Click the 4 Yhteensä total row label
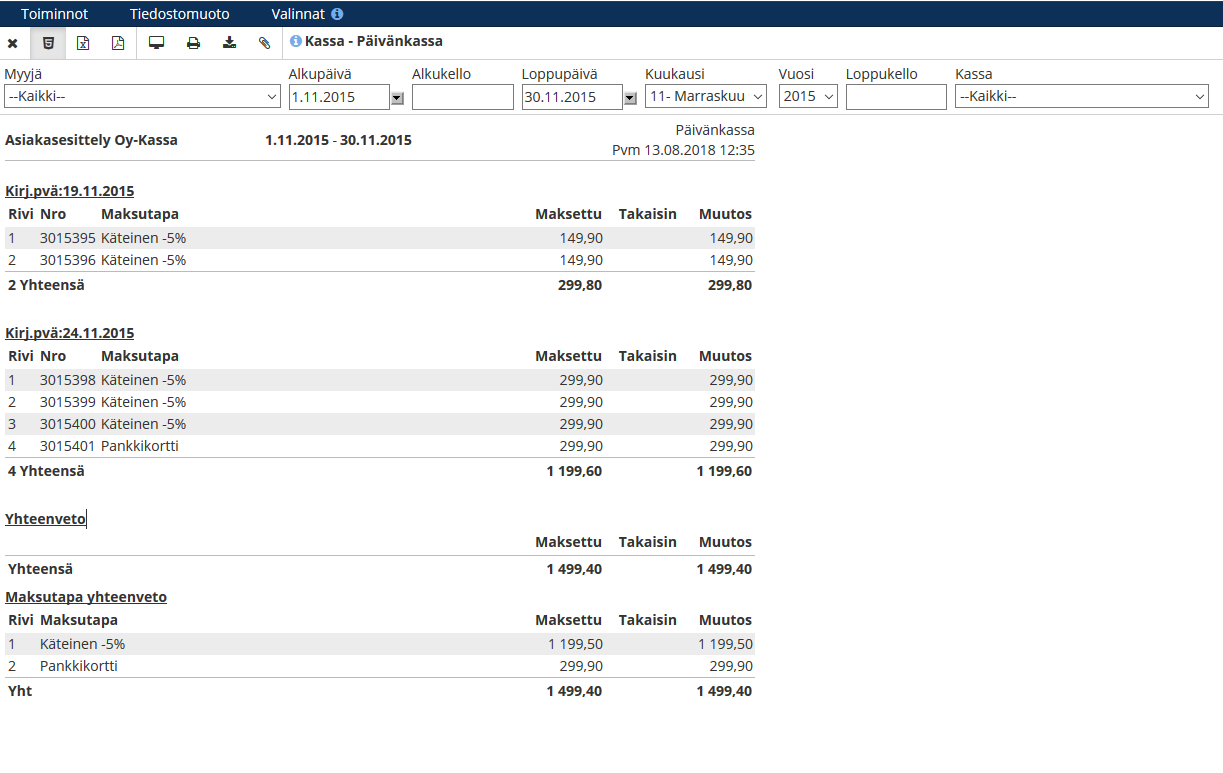The height and width of the screenshot is (773, 1223). click(46, 471)
